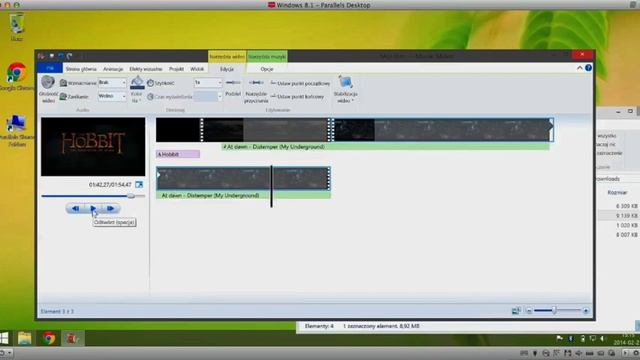640x360 pixels.
Task: Click Save icon in quick access toolbar
Action: pyautogui.click(x=51, y=56)
